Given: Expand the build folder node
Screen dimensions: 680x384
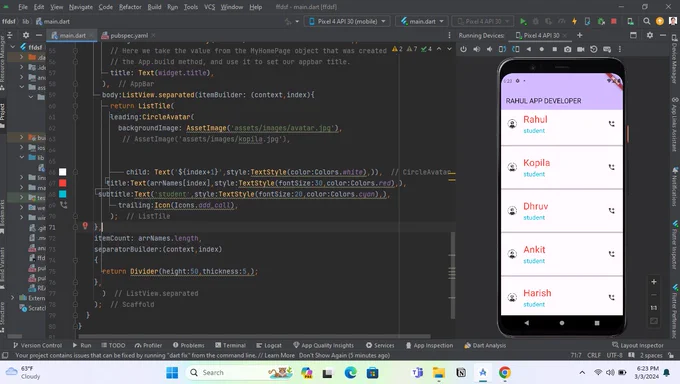Looking at the screenshot, I should tap(22, 137).
